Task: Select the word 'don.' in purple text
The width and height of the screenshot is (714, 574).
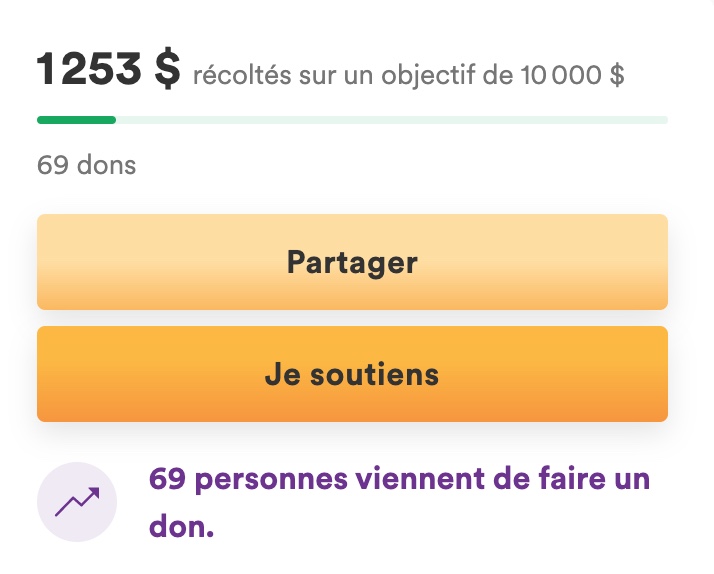Action: coord(181,526)
